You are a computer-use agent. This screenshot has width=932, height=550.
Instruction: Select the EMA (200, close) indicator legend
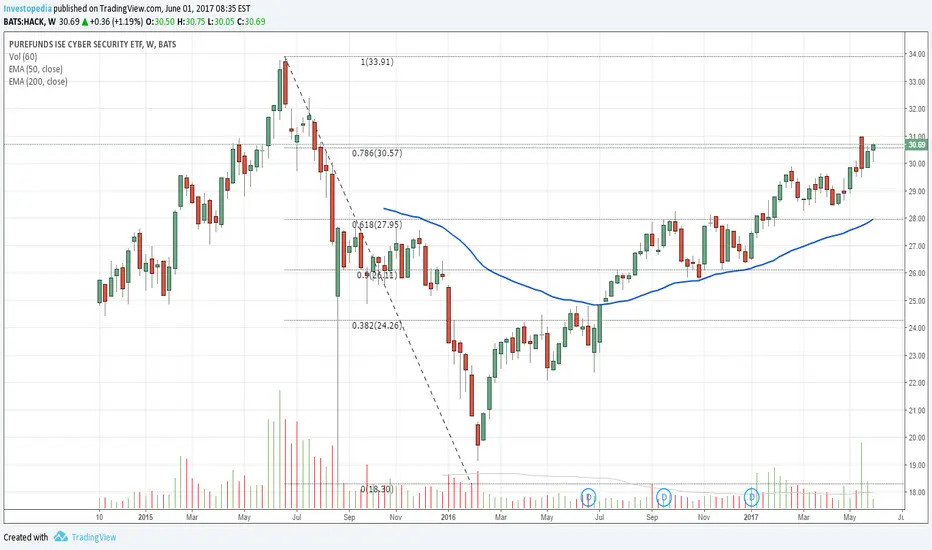point(38,81)
